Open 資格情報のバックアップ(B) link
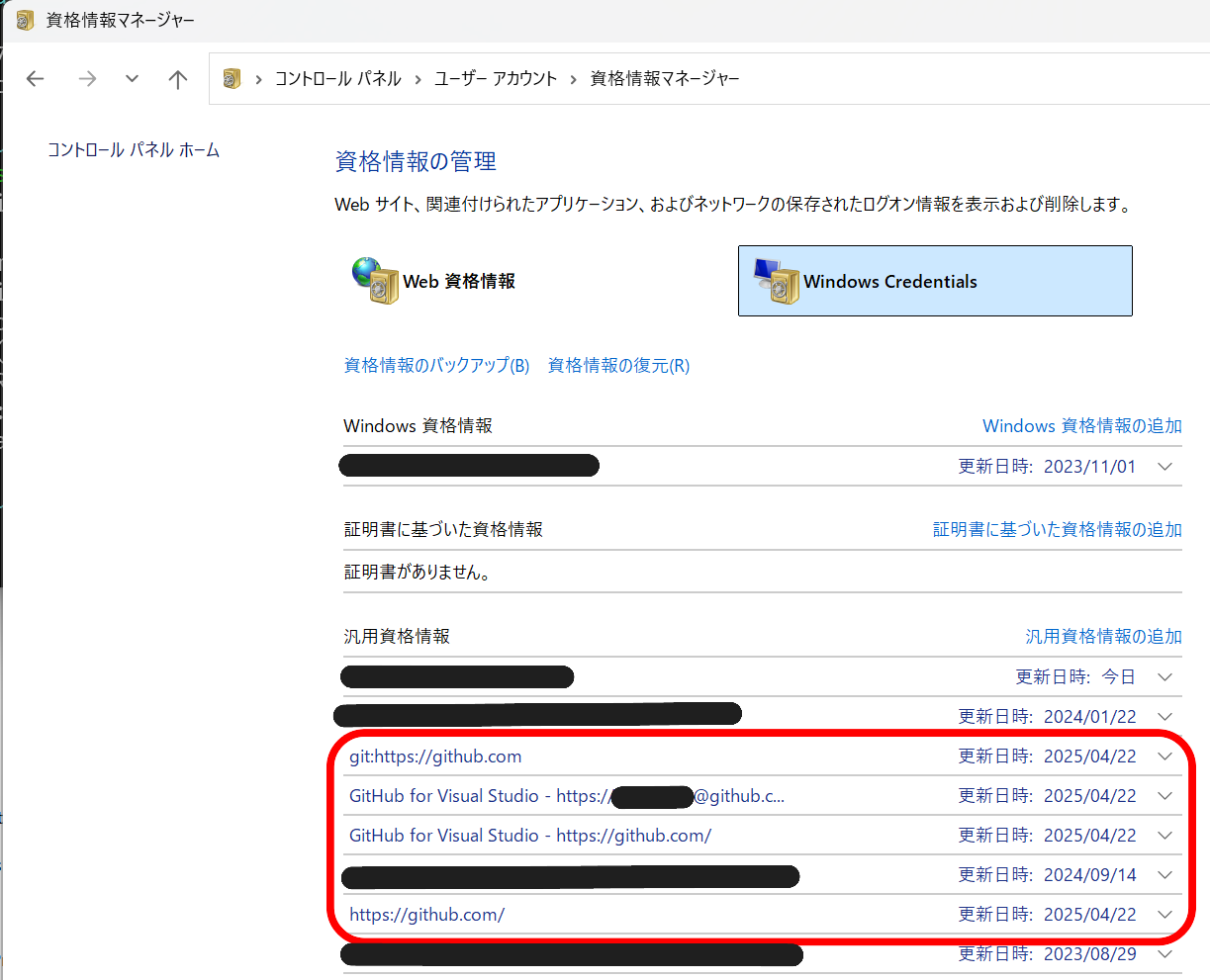This screenshot has height=980, width=1210. pyautogui.click(x=436, y=366)
